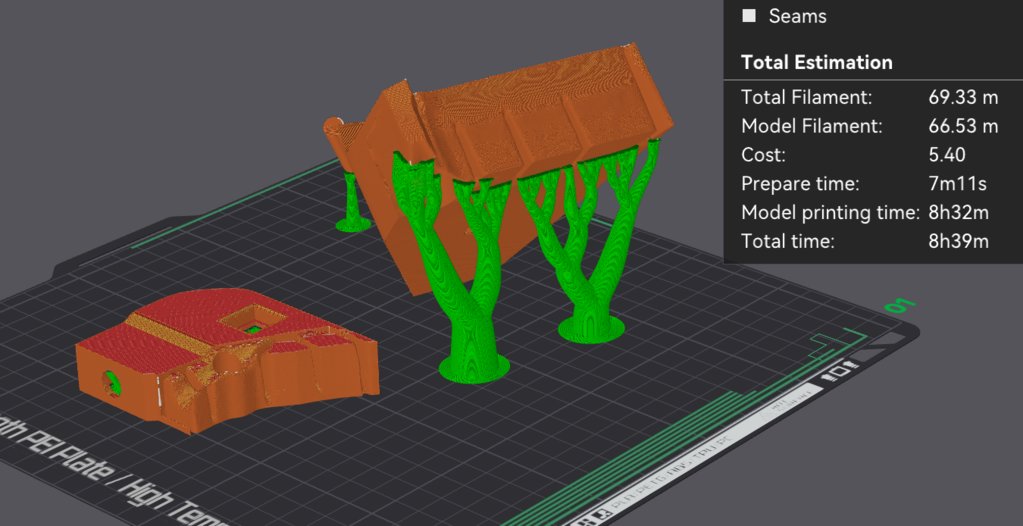
Task: Select the Total Filament value 69.33 m
Action: [963, 98]
